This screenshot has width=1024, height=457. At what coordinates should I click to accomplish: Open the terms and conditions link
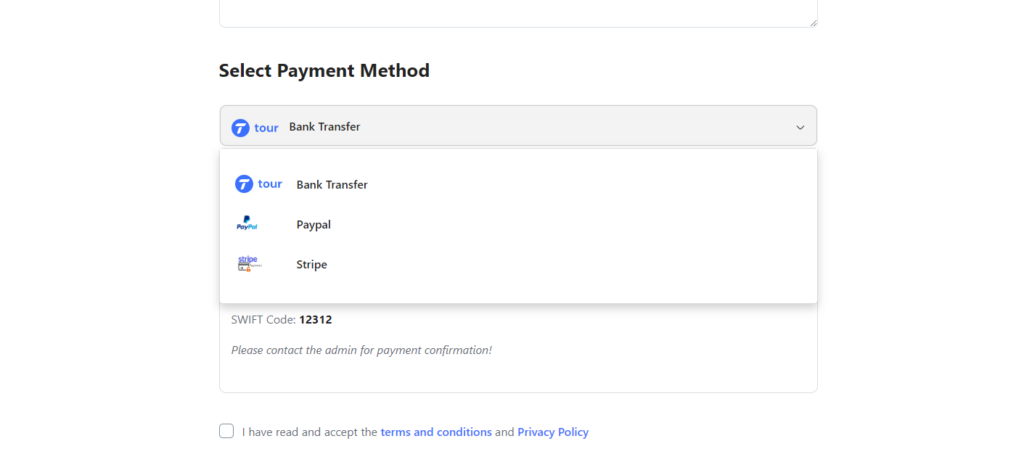tap(436, 432)
